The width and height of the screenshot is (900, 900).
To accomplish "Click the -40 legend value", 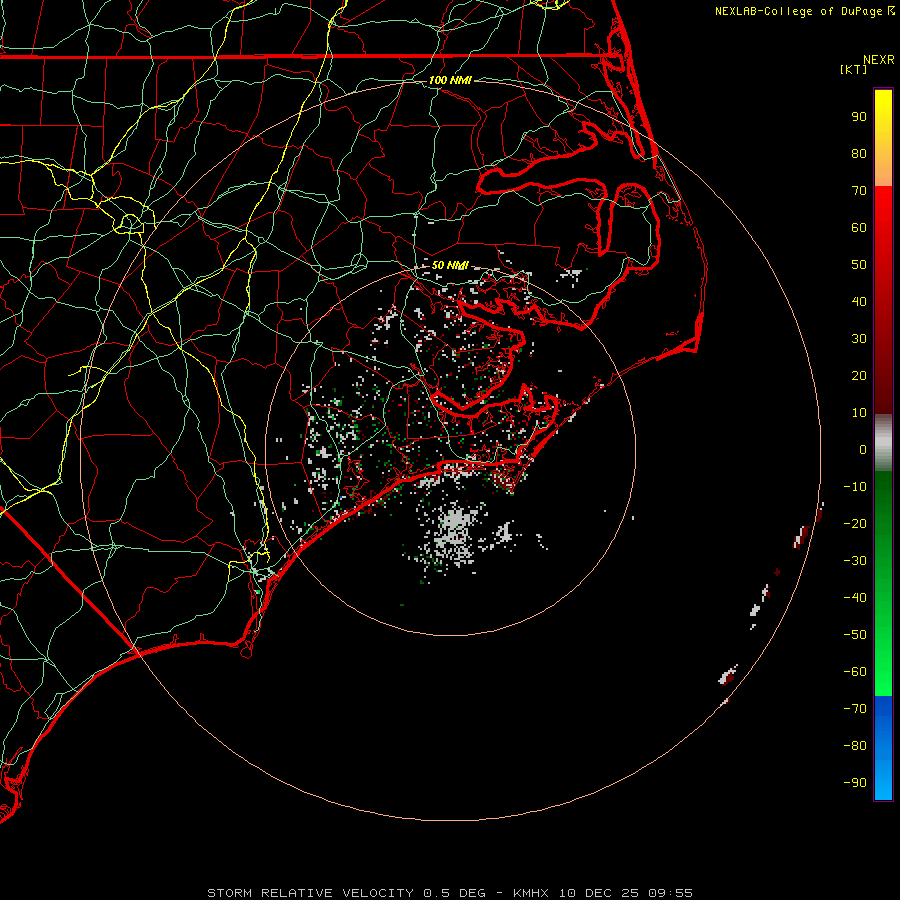I will (x=855, y=598).
